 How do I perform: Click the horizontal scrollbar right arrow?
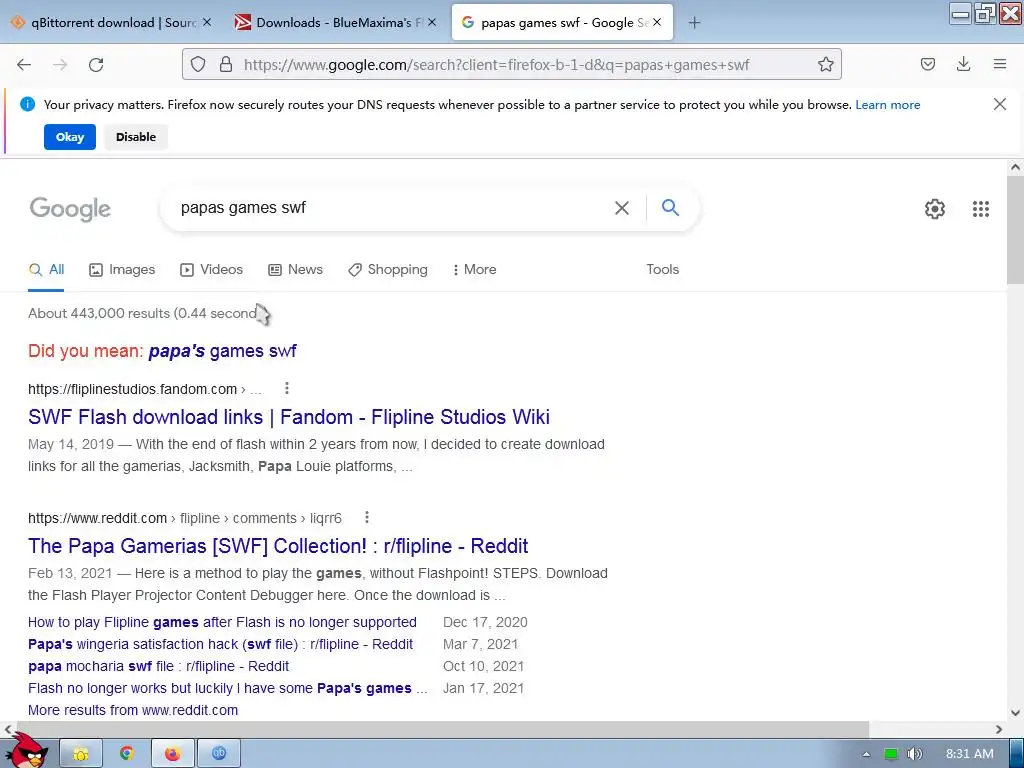click(999, 729)
